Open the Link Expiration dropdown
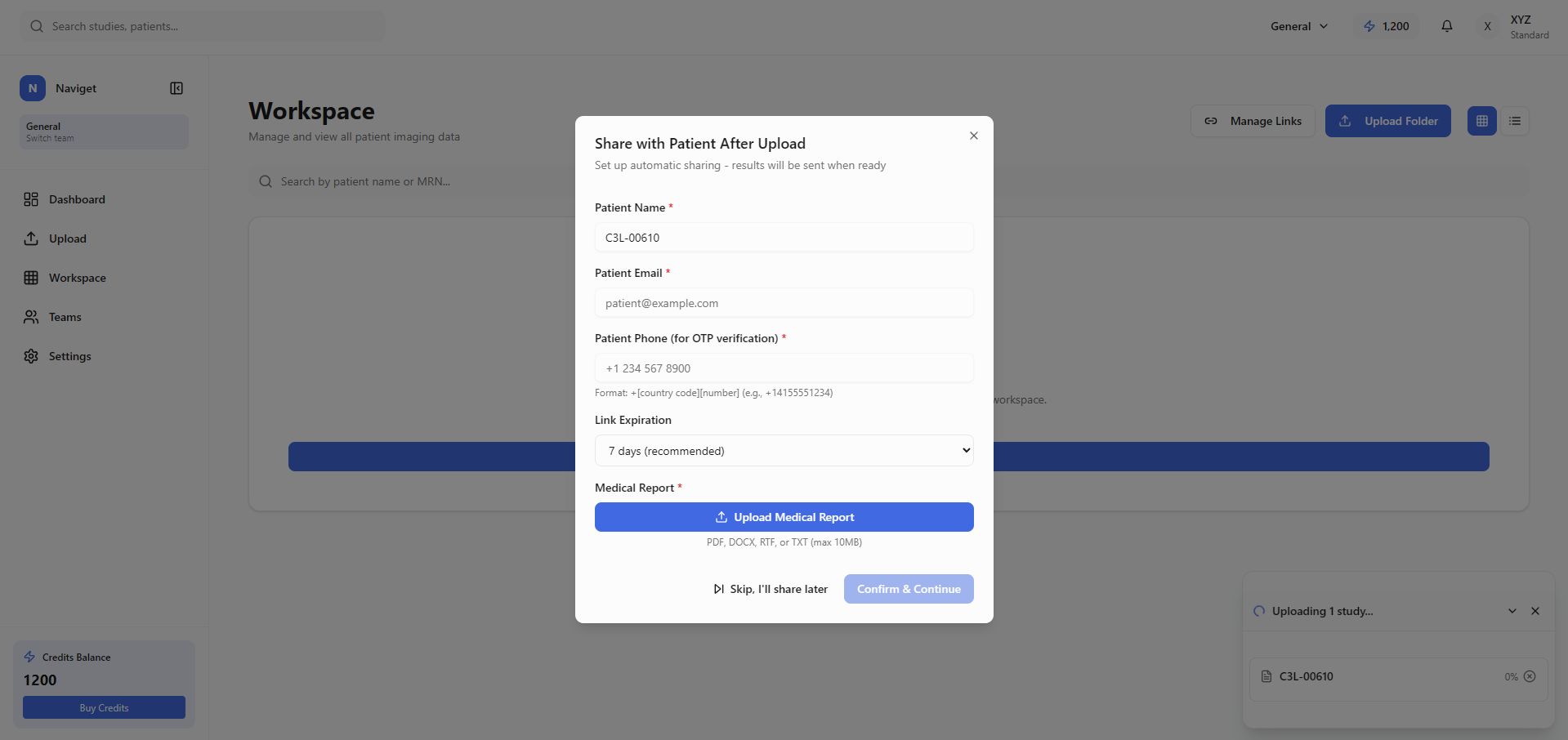Screen dimensions: 1568x740 pyautogui.click(x=784, y=450)
